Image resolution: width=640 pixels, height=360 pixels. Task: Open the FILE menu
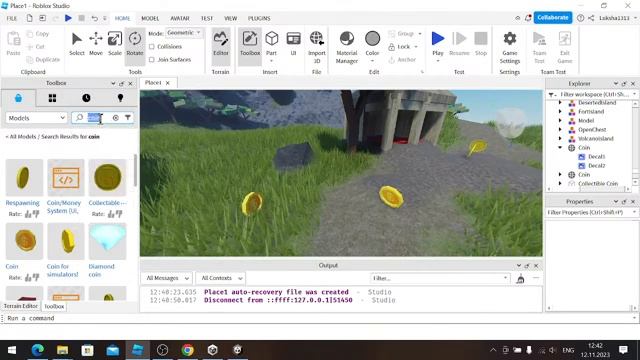(12, 18)
